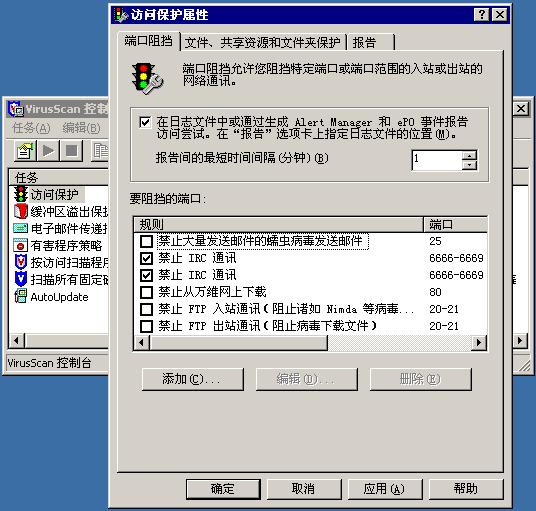Viewport: 536px width, 511px height.
Task: Open the task properties toolbar icon
Action: [x=25, y=151]
